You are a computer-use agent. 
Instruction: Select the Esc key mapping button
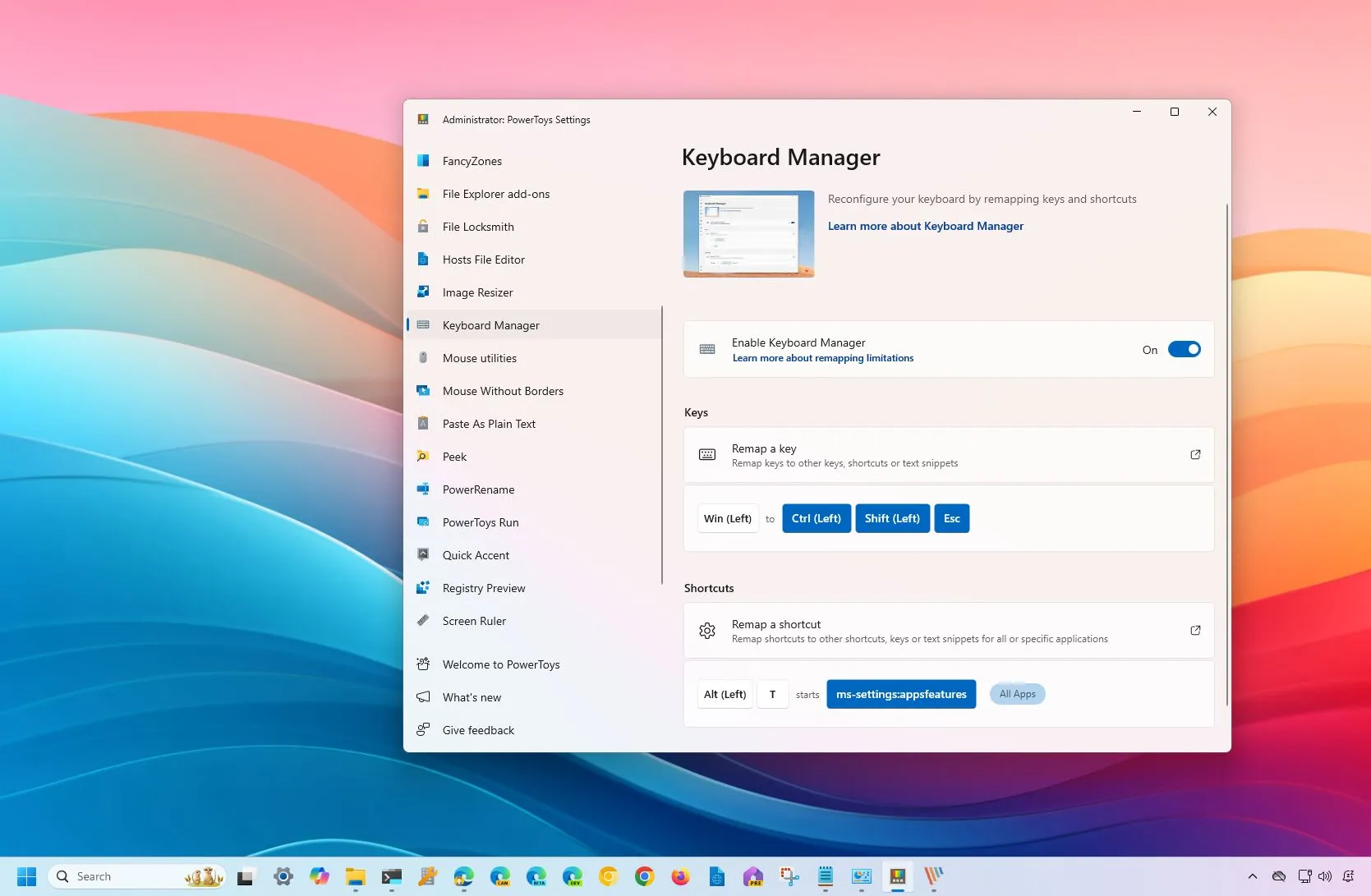coord(951,518)
